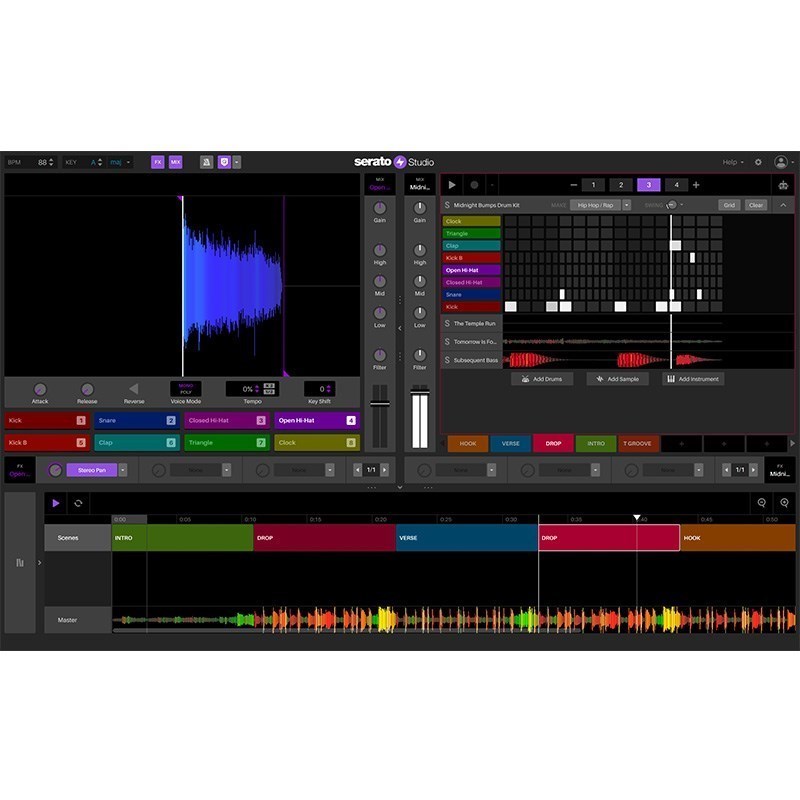Toggle the MIX panel button
The height and width of the screenshot is (800, 800).
[175, 162]
